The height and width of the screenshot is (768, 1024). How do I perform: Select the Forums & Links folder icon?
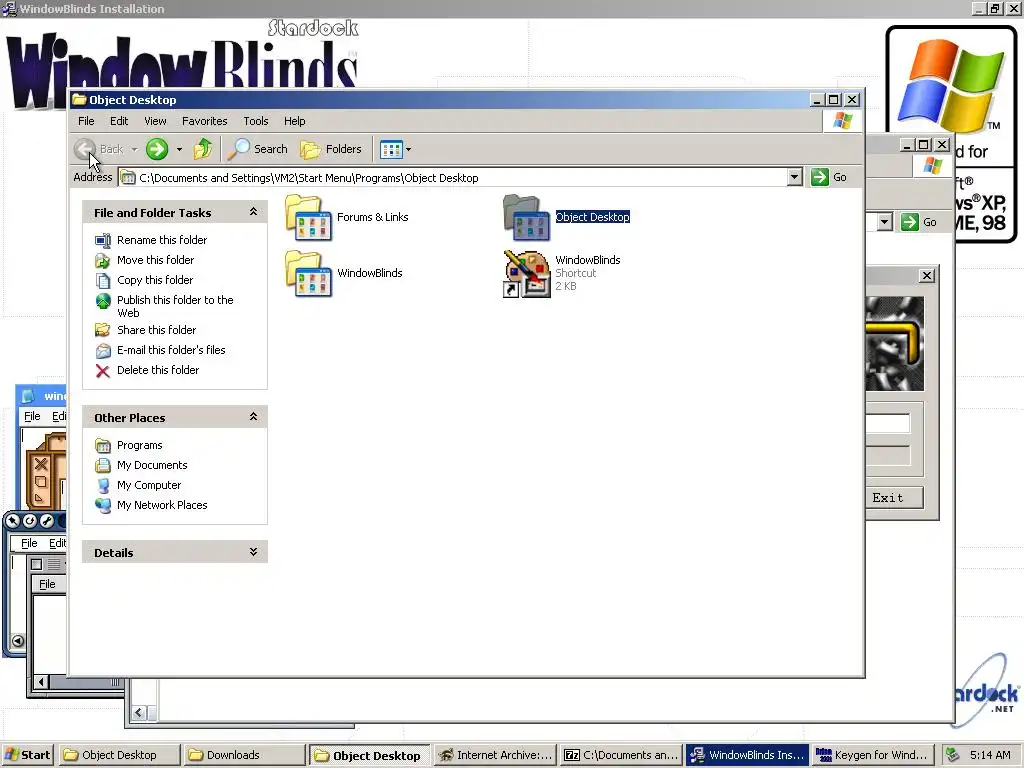tap(308, 217)
